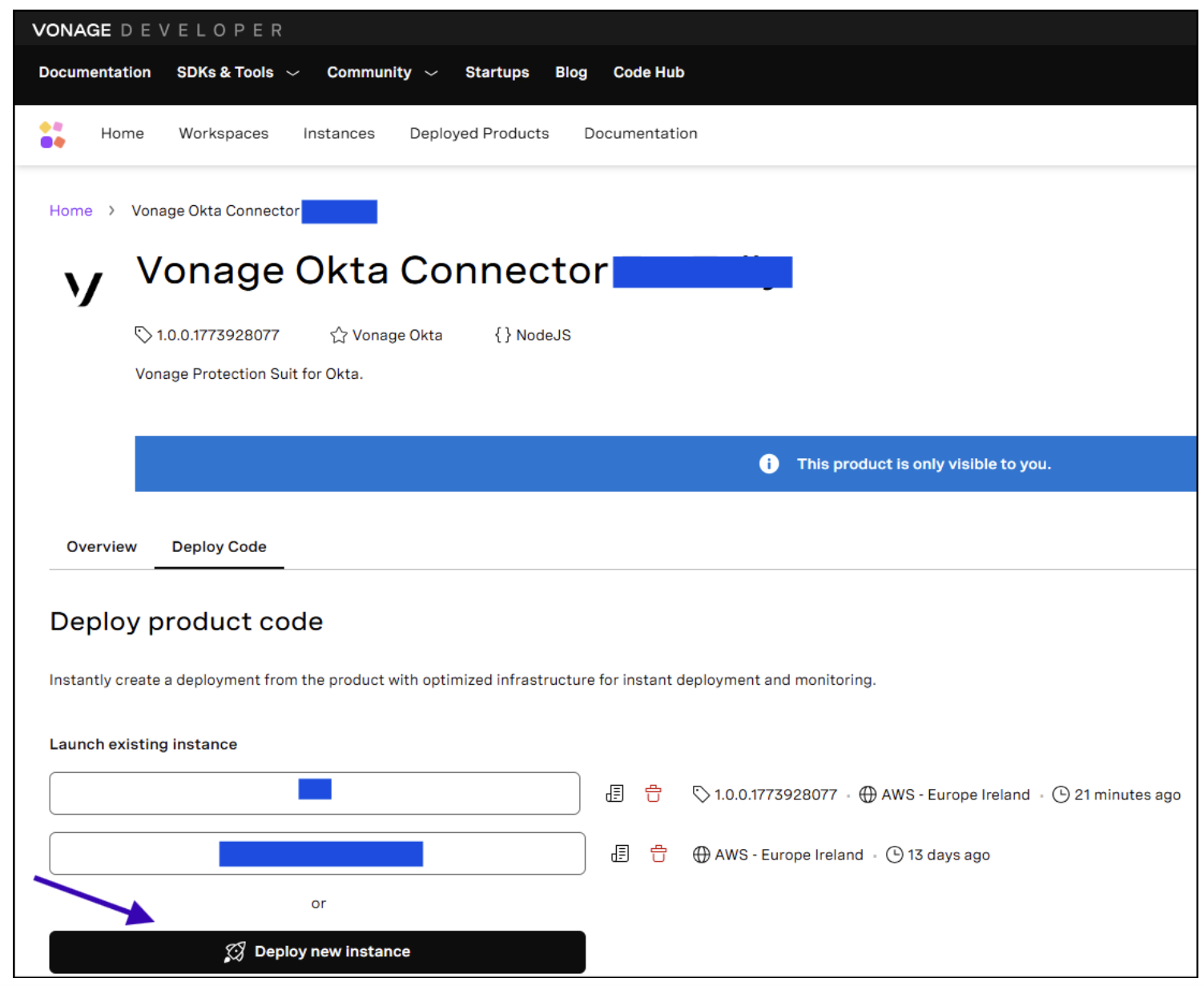Launch the existing instance from 21 minutes ago
The image size is (1204, 986).
tap(315, 793)
